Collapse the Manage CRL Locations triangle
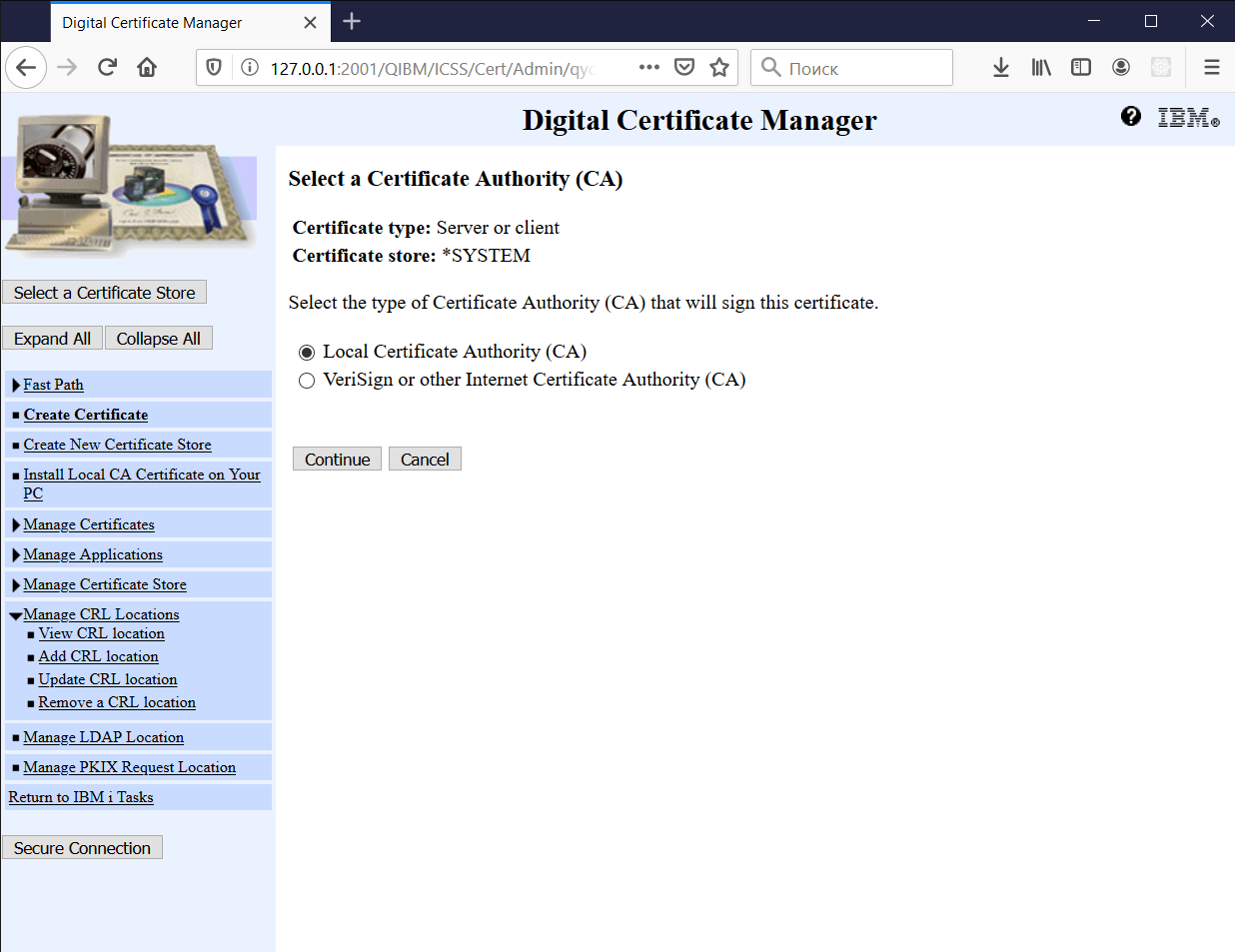 pyautogui.click(x=15, y=616)
